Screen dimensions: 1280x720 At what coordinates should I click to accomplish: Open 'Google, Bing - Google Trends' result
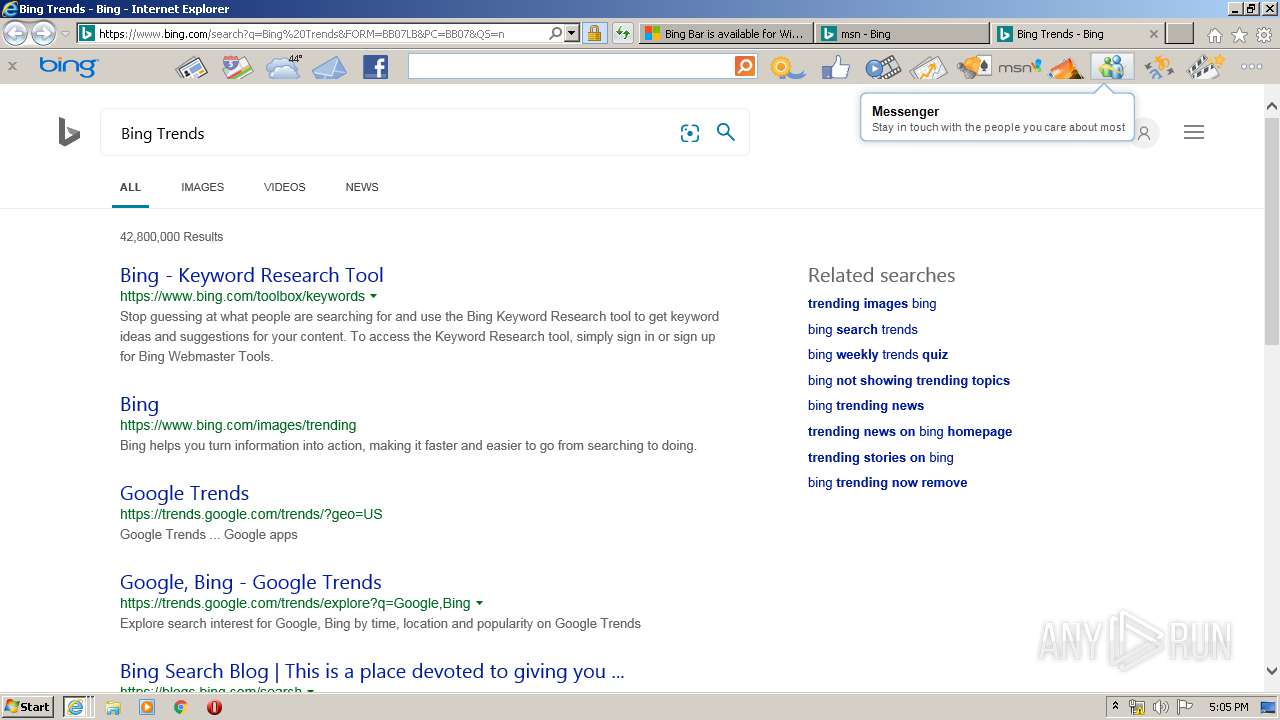click(x=250, y=582)
